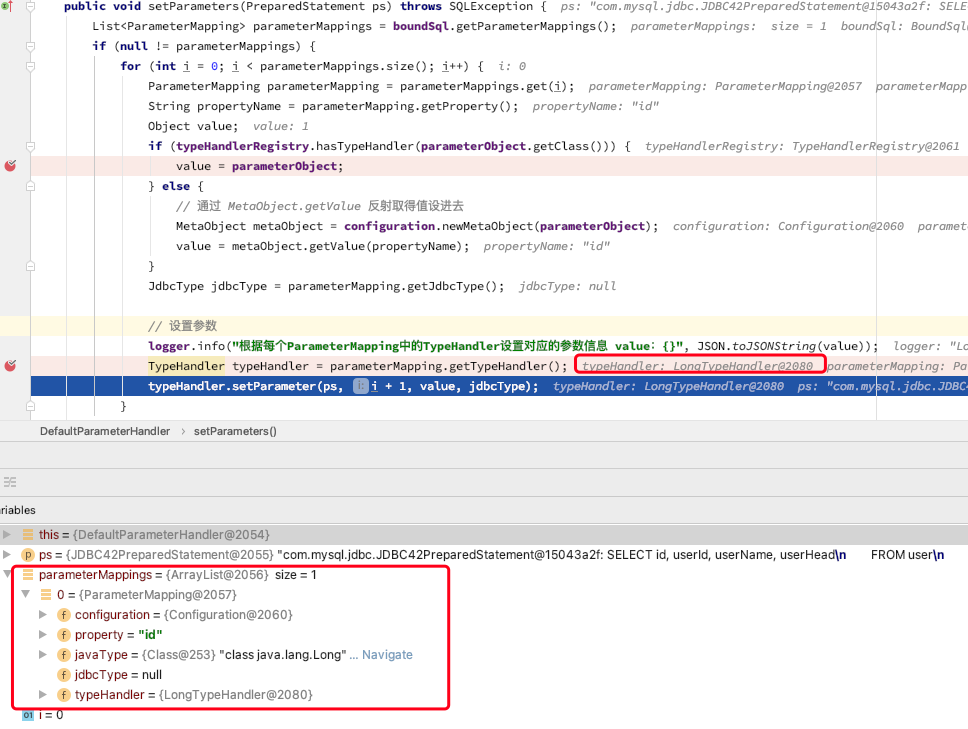Toggle breakpoint on 'value = parameterObject' line
968x729 pixels.
(x=10, y=166)
